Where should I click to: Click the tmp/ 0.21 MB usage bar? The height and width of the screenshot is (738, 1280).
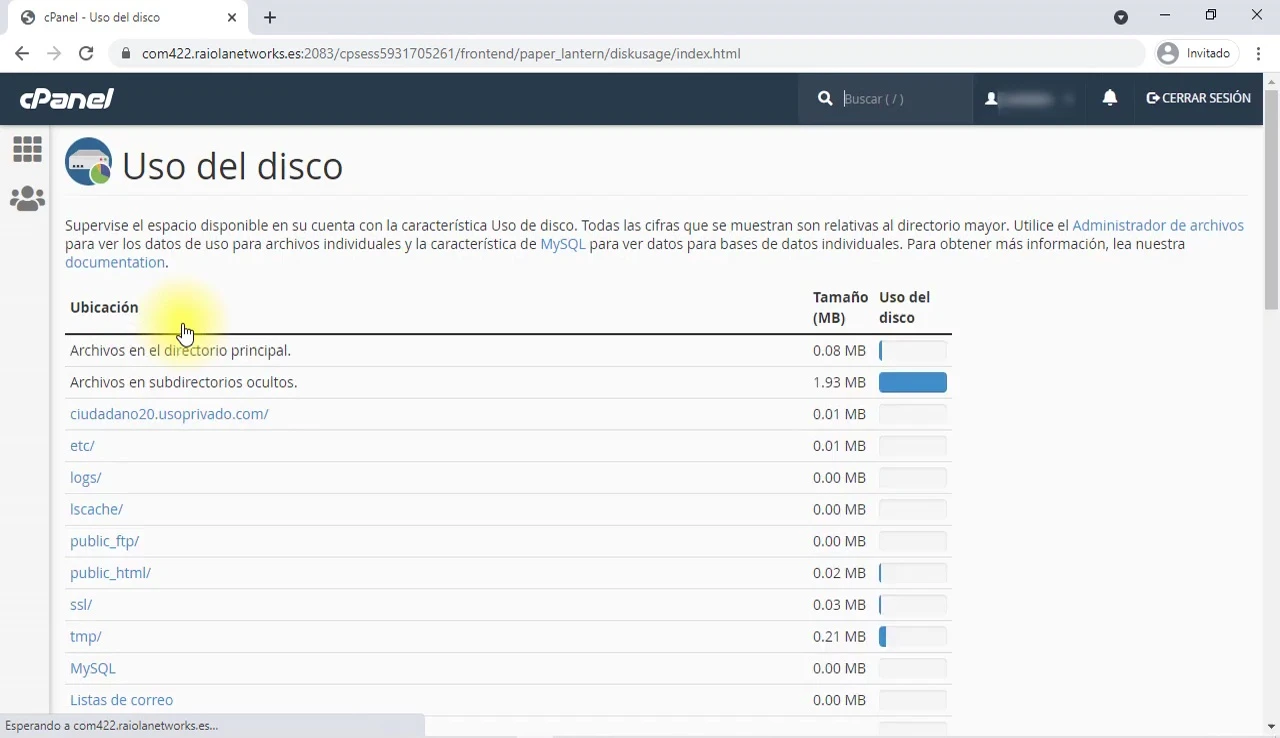pos(913,636)
